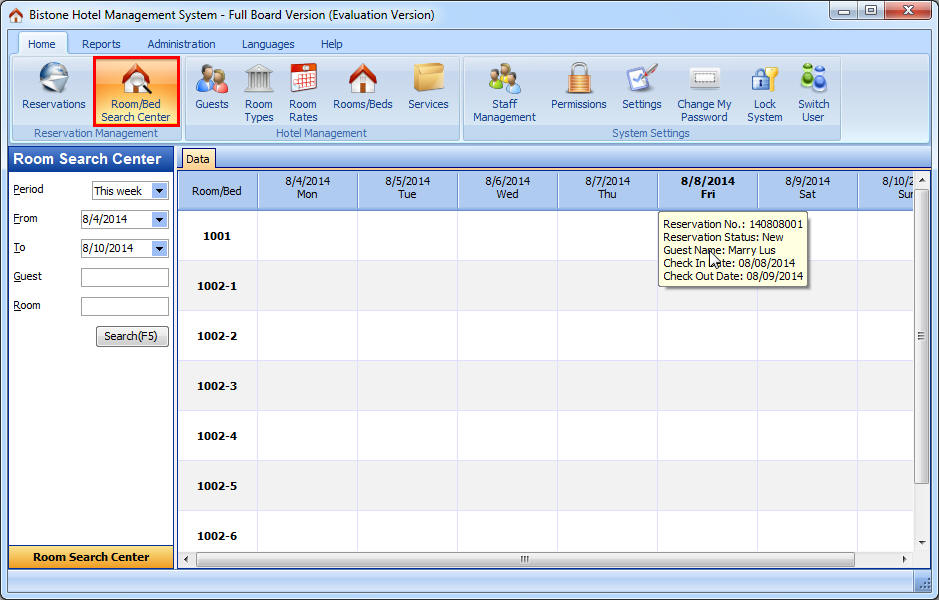Select the Room Types icon

pos(259,91)
